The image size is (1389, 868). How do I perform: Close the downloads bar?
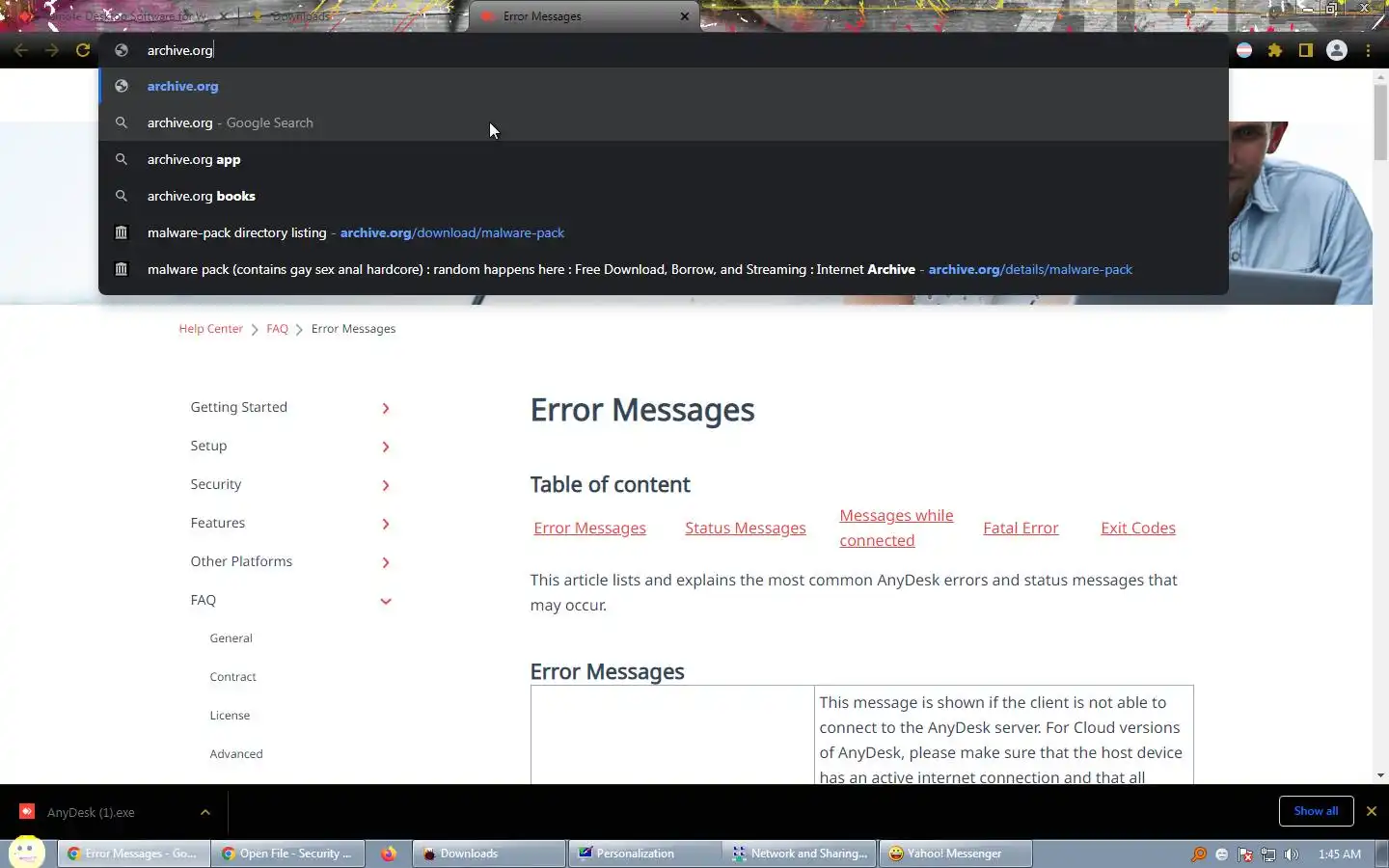click(x=1372, y=811)
